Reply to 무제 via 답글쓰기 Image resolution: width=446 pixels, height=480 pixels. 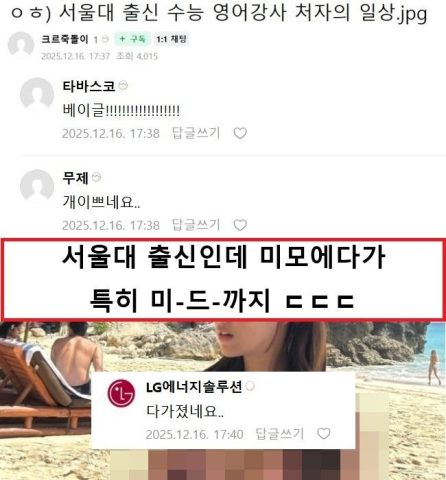tap(196, 225)
